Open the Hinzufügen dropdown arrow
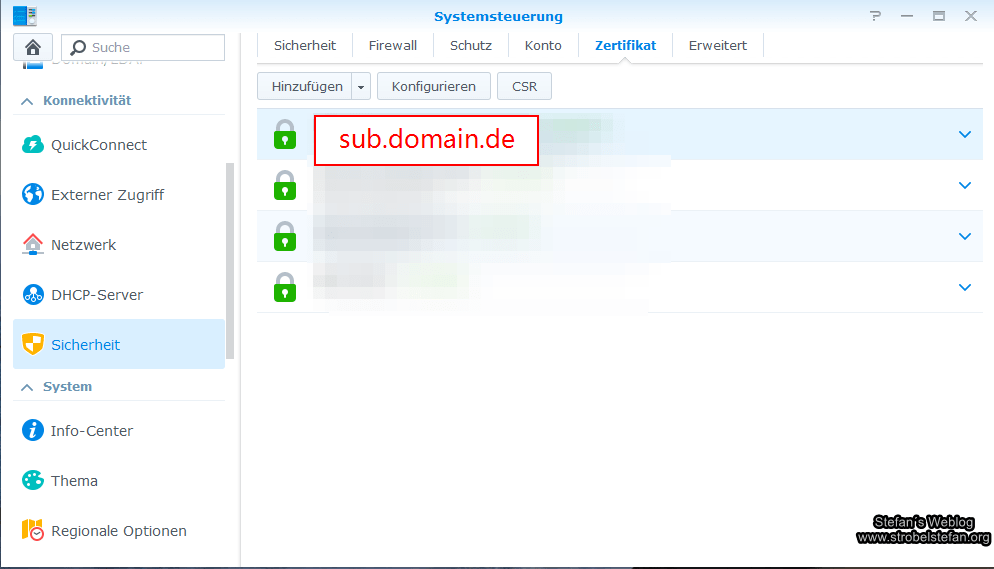This screenshot has width=994, height=569. (x=361, y=86)
